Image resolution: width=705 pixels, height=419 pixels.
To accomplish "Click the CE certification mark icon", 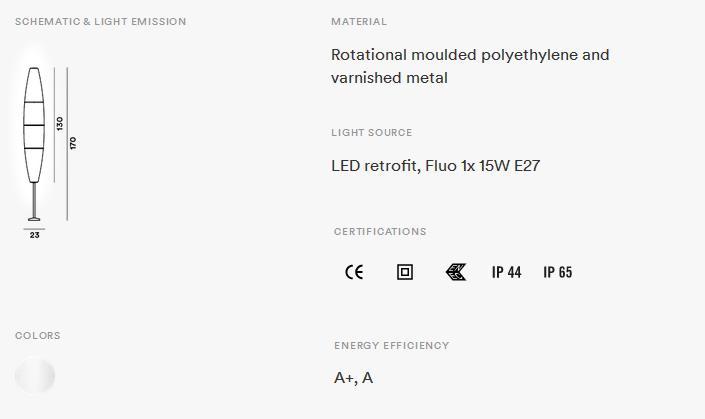I will 354,272.
